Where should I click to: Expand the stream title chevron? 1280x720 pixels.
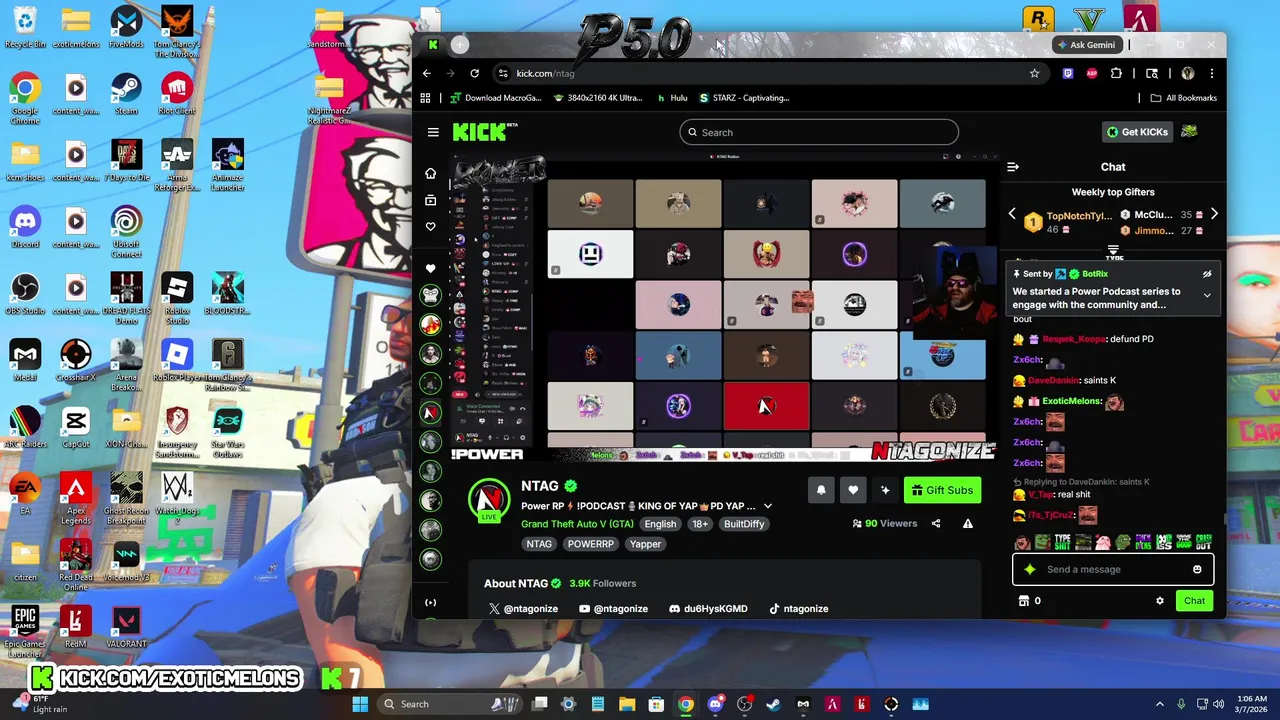[767, 506]
